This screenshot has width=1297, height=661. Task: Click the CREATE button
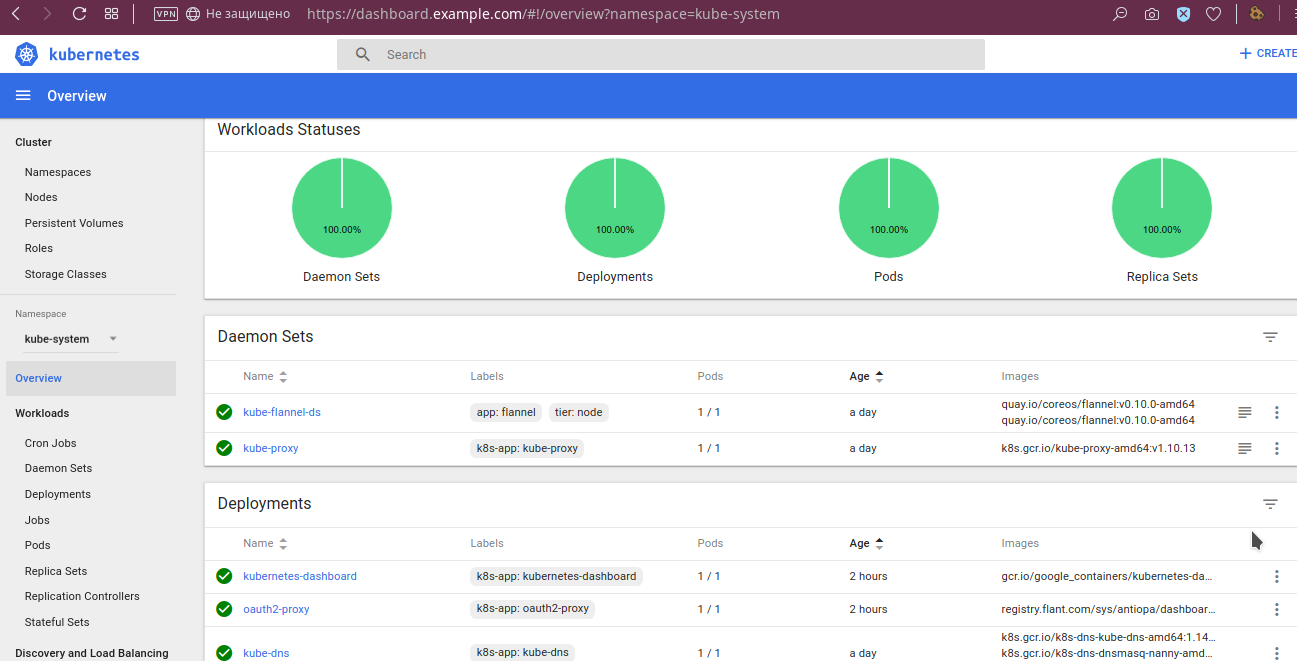(x=1267, y=54)
